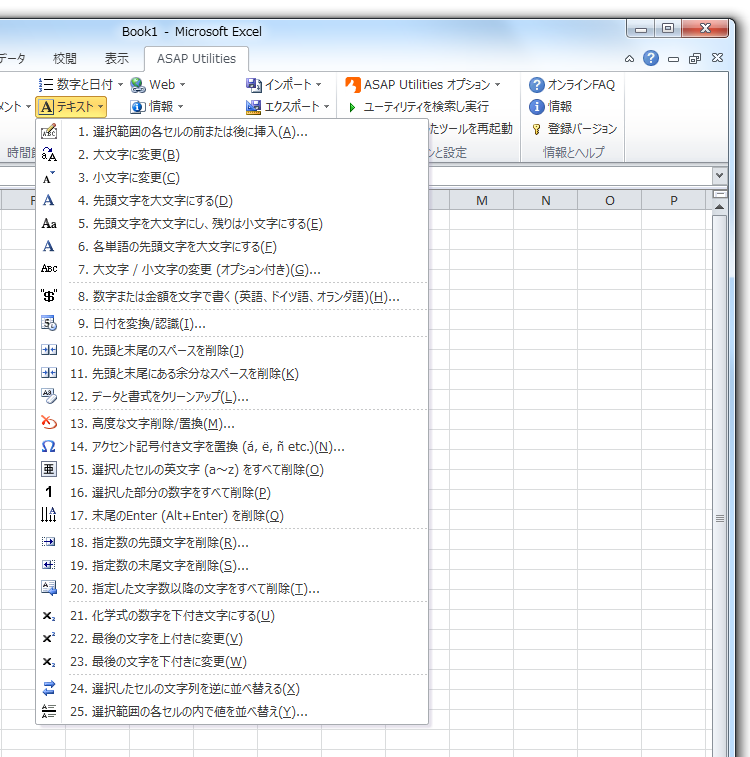This screenshot has height=757, width=750.
Task: Select column header O
Action: pos(609,200)
